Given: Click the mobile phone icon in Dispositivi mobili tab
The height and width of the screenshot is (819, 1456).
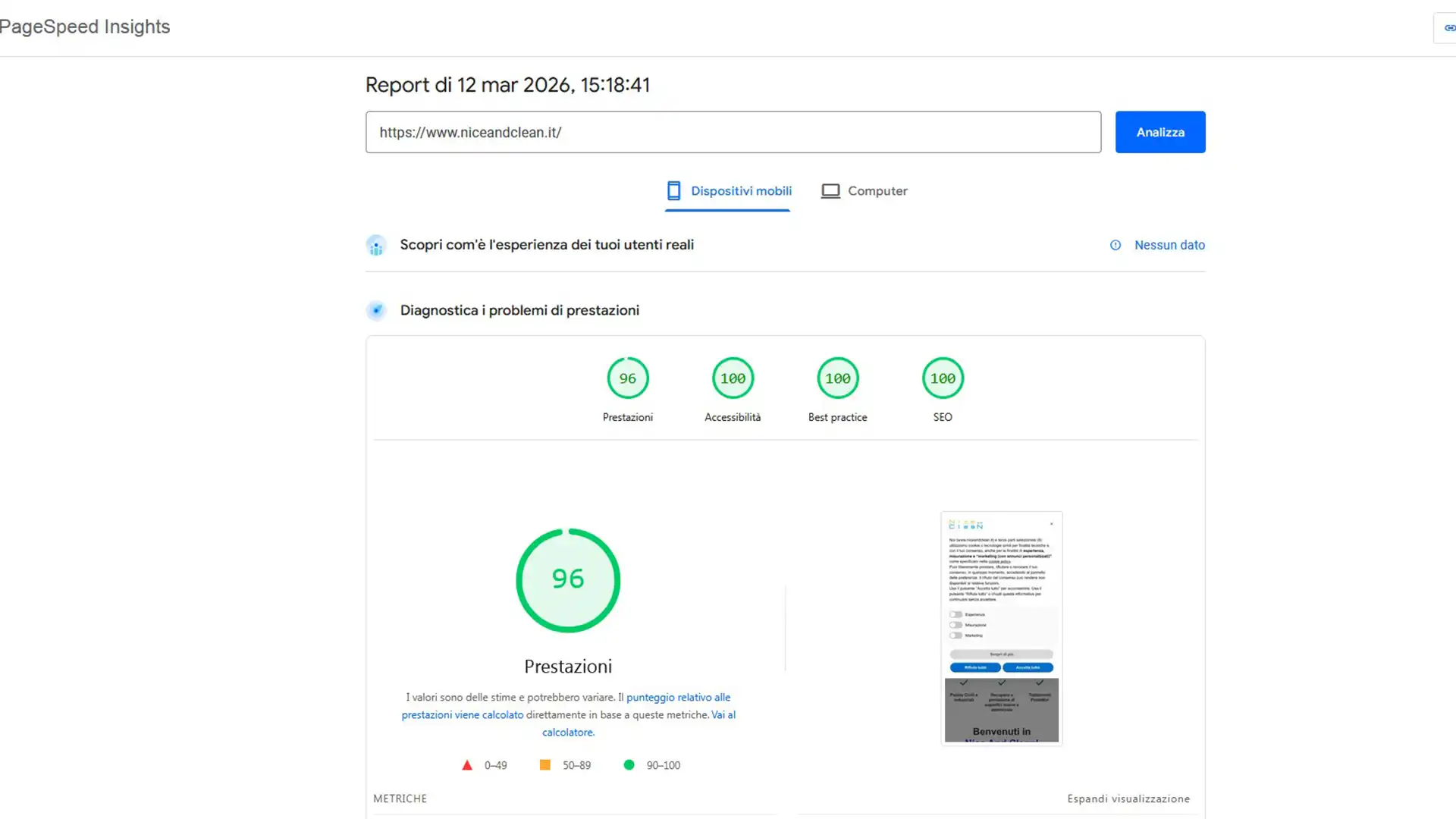Looking at the screenshot, I should tap(673, 190).
